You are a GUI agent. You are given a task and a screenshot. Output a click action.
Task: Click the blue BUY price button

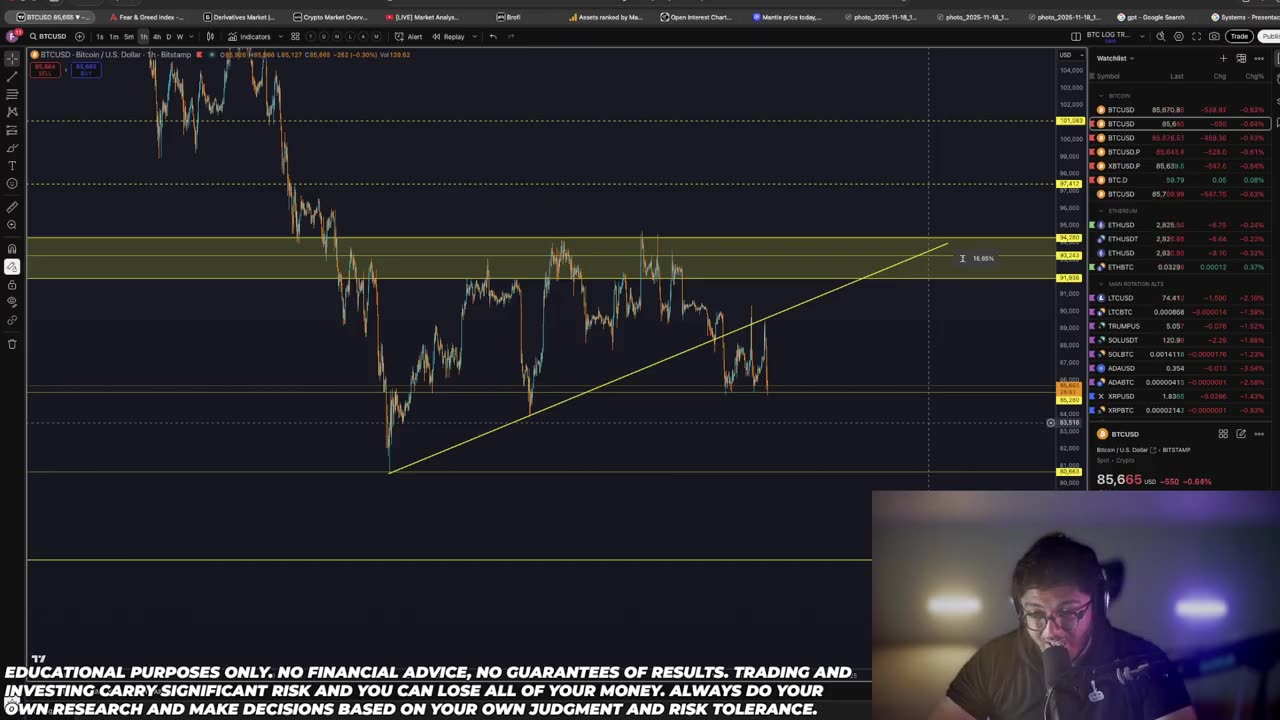pyautogui.click(x=86, y=70)
